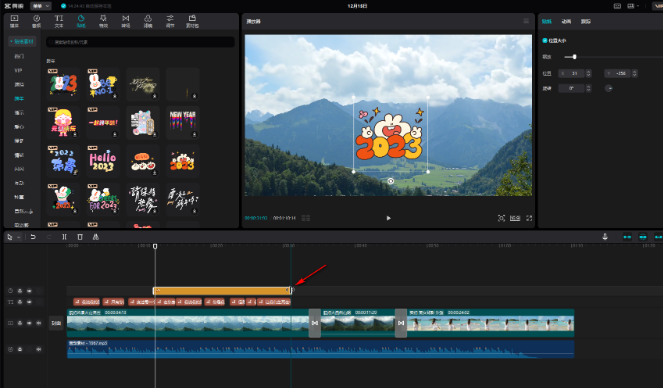Open the Effects (特效) panel tab
Screen dimensions: 663x388
click(103, 21)
